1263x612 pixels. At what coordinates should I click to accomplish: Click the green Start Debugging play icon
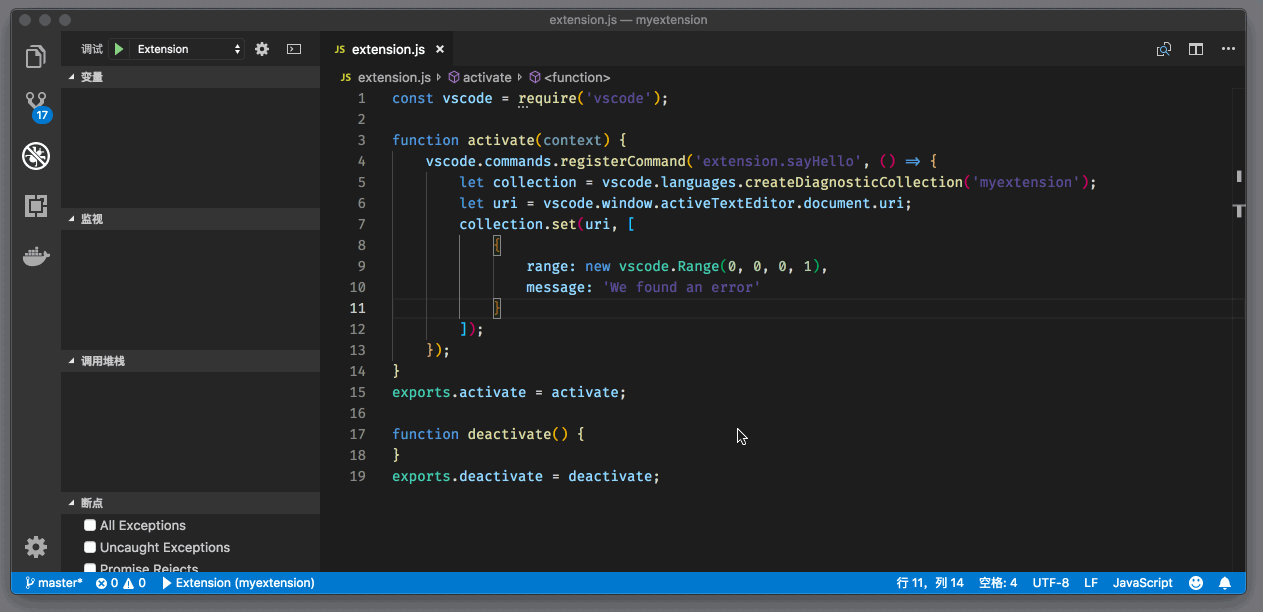click(x=119, y=49)
